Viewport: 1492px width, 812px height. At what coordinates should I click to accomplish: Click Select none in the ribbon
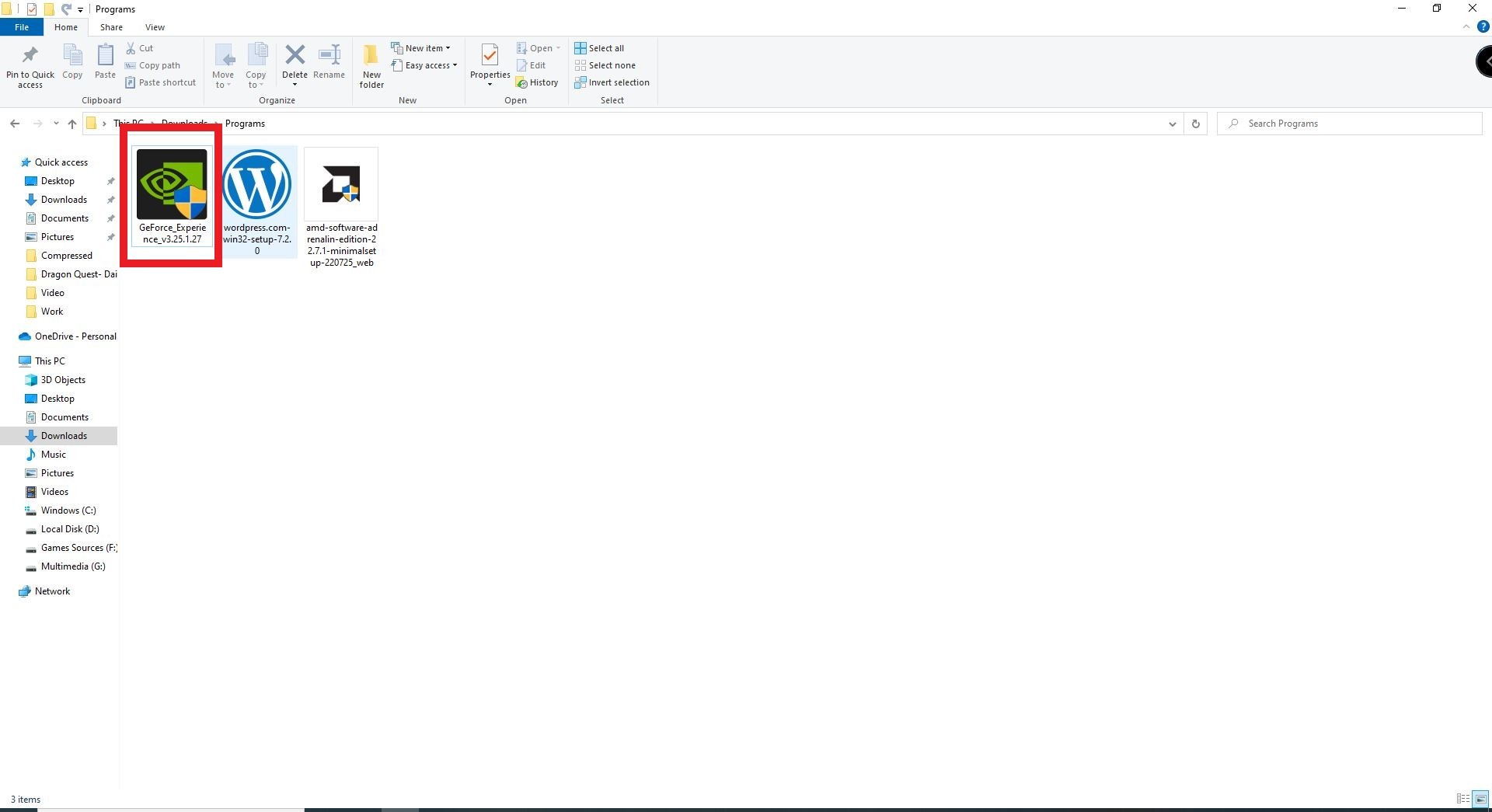point(605,65)
